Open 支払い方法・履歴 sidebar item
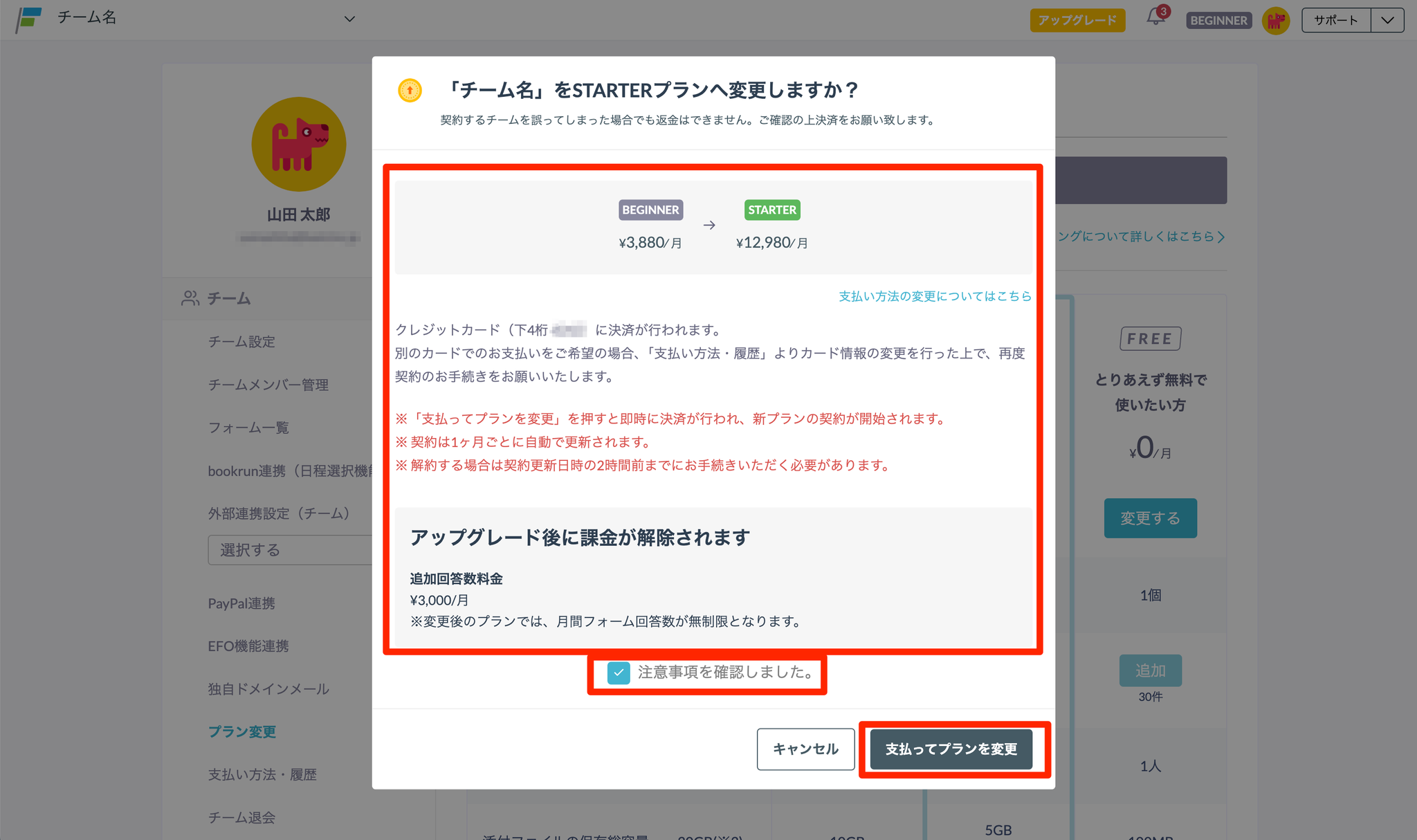Viewport: 1417px width, 840px height. click(262, 774)
